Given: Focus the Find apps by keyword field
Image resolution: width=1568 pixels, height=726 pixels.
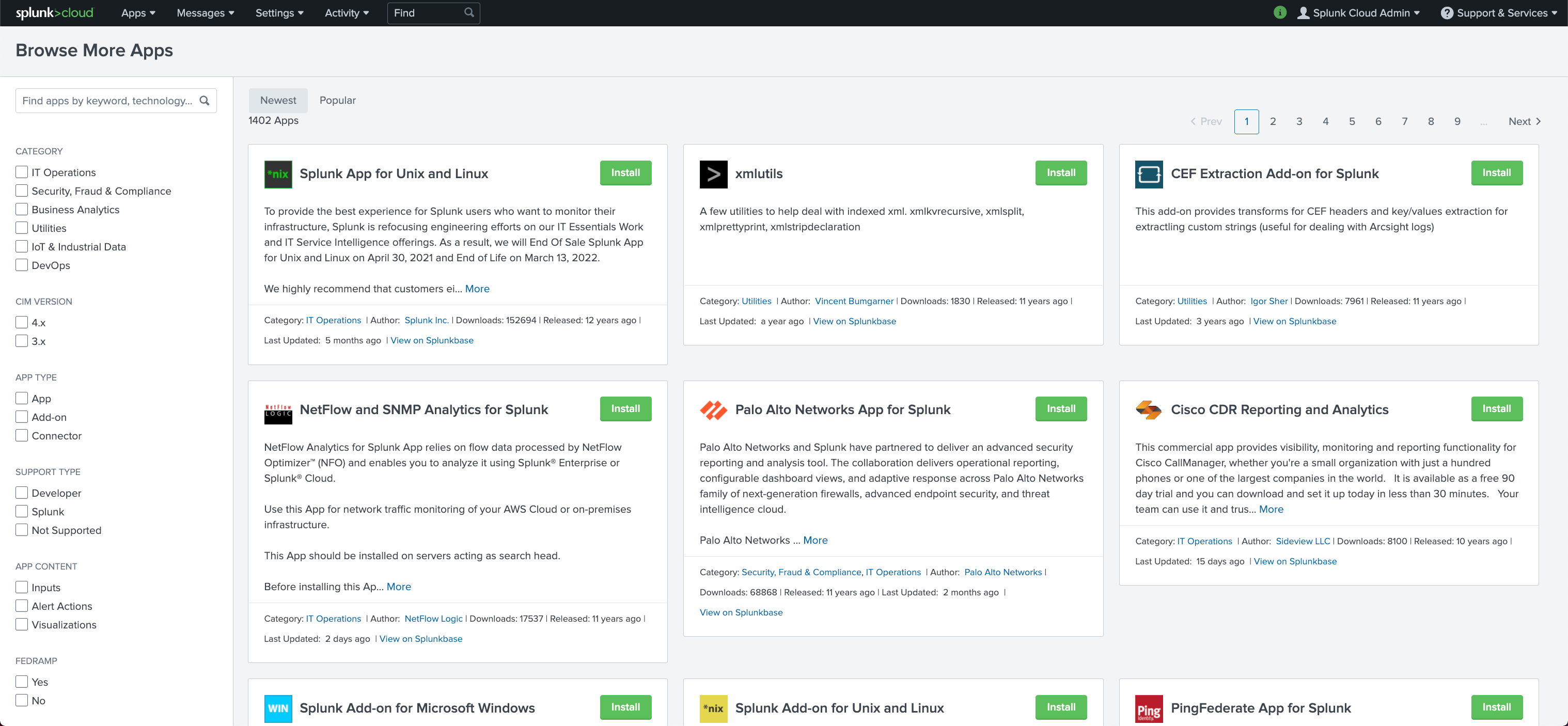Looking at the screenshot, I should (108, 101).
